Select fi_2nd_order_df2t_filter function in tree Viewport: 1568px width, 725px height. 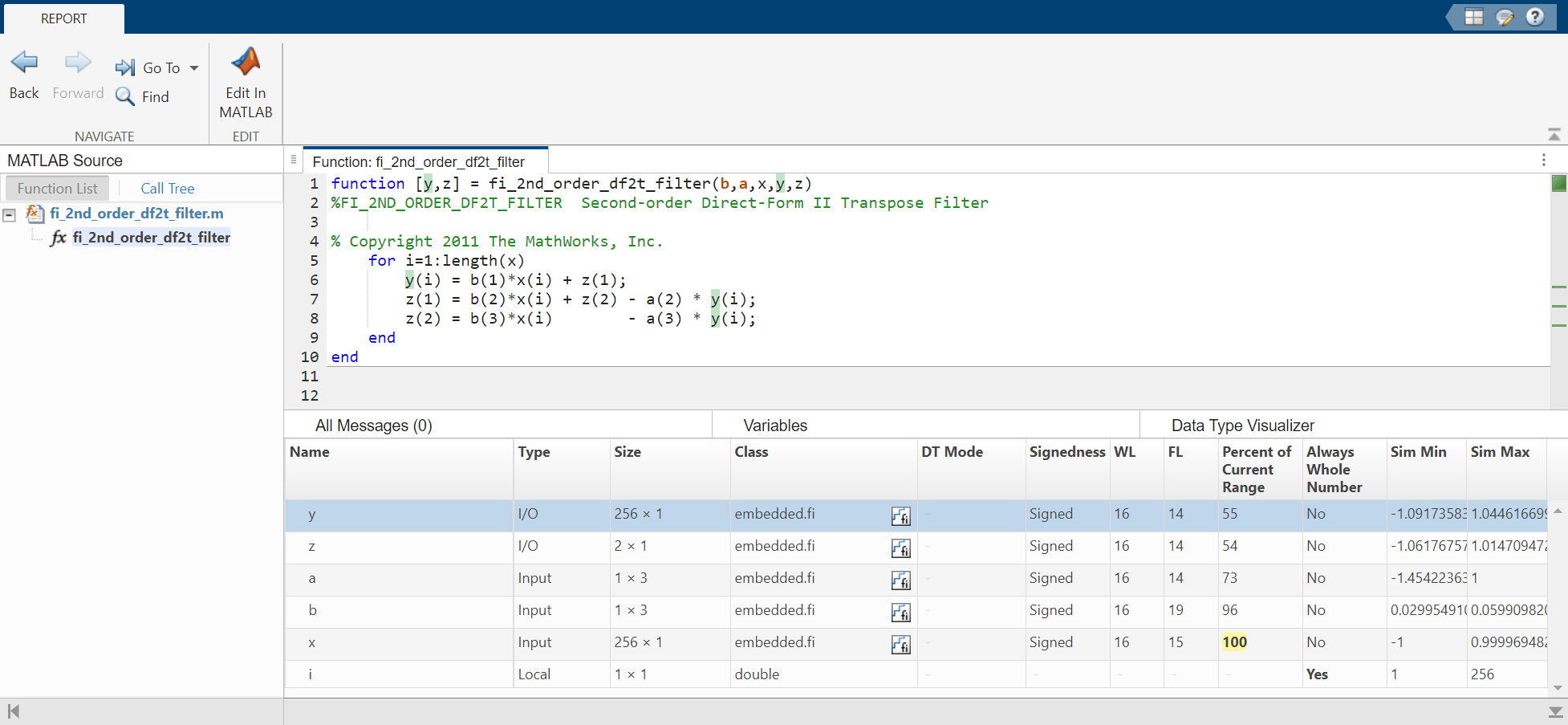pos(151,238)
